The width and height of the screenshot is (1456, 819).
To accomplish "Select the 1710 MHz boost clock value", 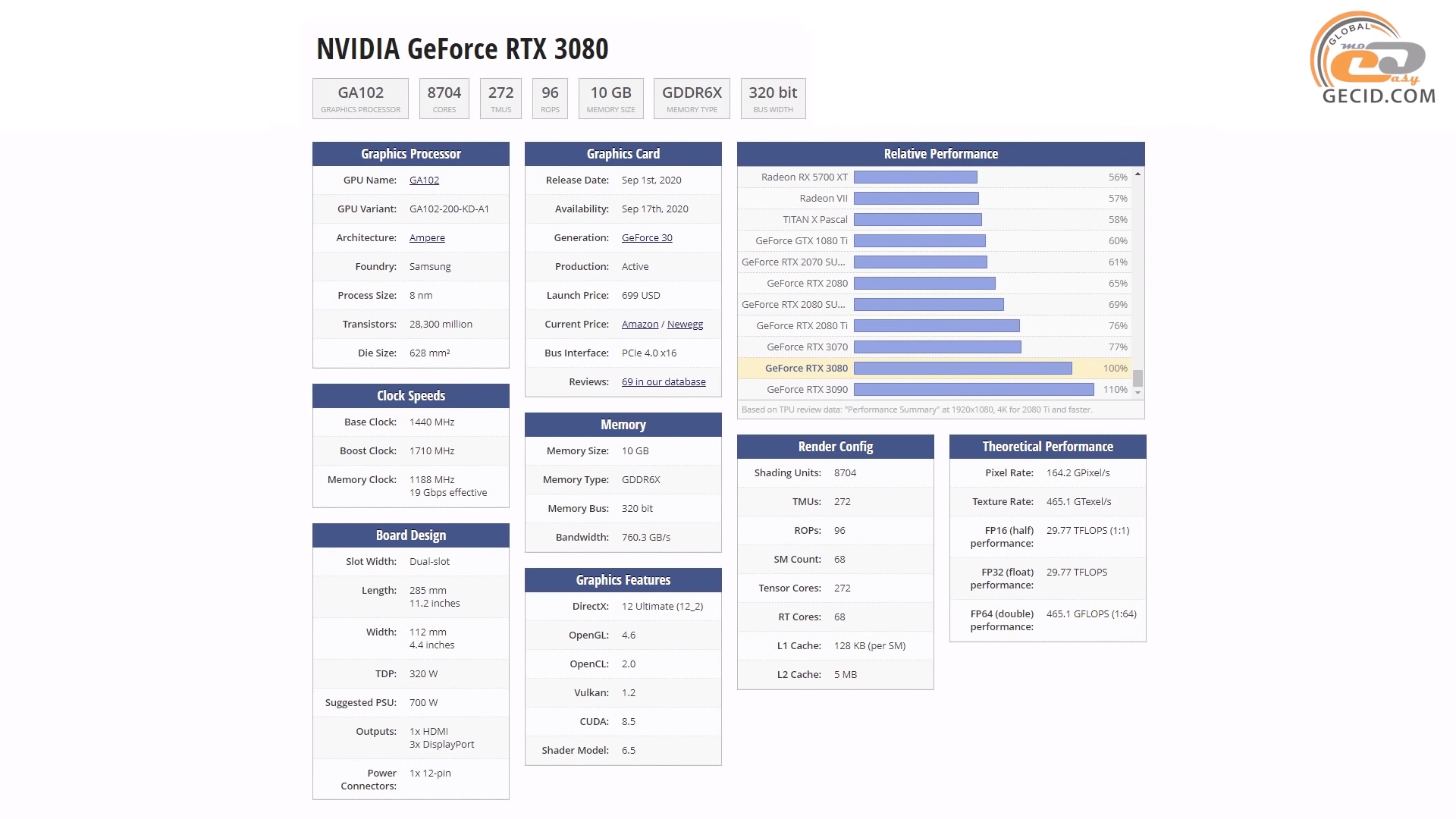I will (x=431, y=450).
